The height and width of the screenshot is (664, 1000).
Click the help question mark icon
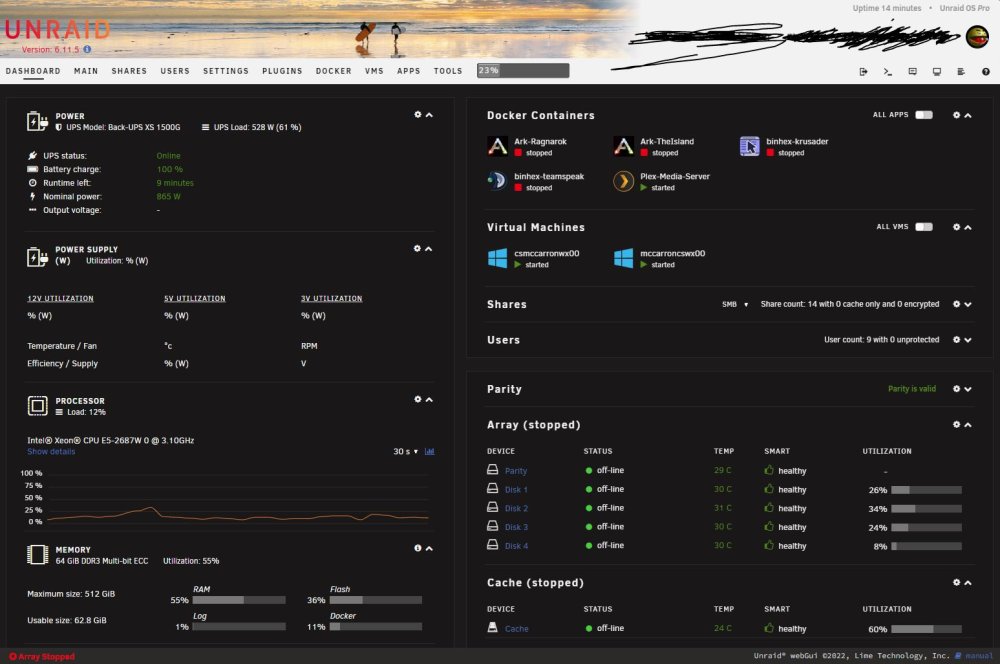click(x=985, y=71)
